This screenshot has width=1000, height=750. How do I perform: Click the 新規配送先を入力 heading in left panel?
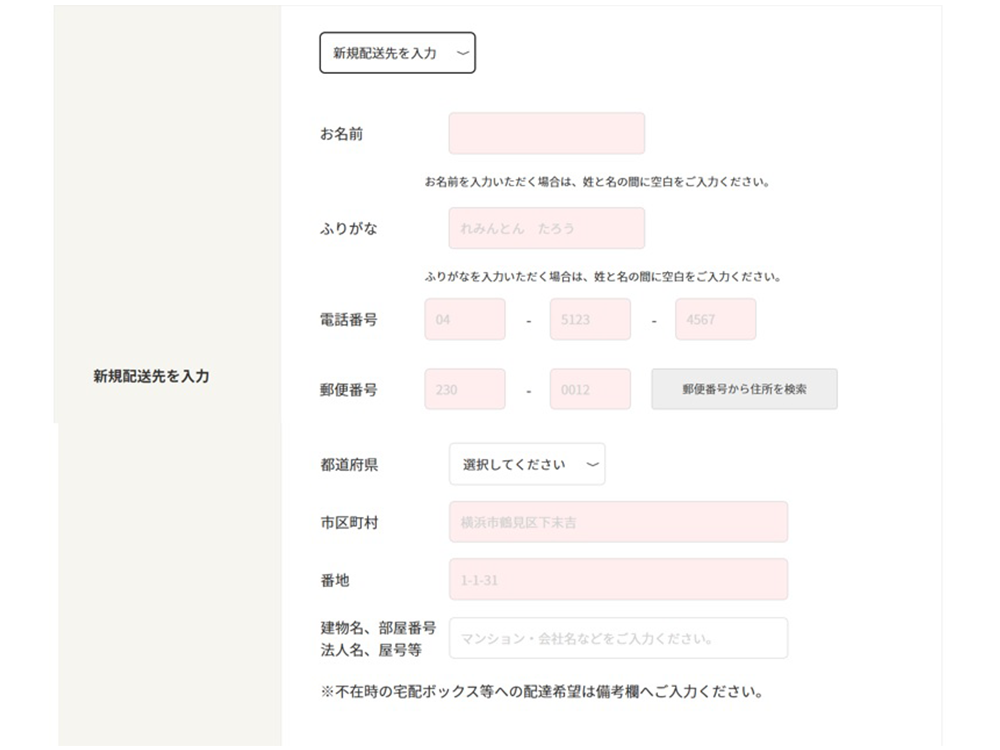point(151,377)
